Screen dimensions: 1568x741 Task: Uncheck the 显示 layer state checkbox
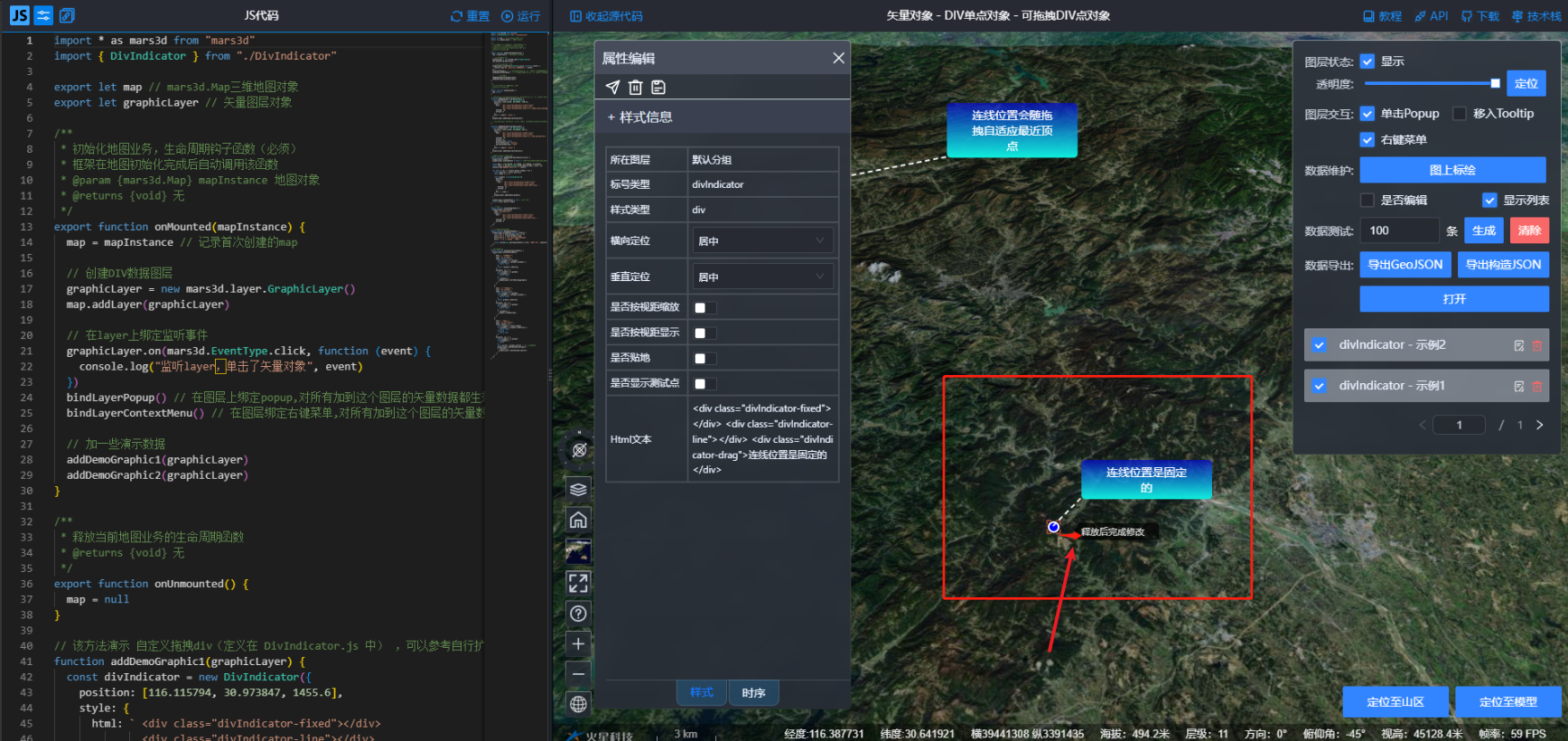(x=1367, y=61)
